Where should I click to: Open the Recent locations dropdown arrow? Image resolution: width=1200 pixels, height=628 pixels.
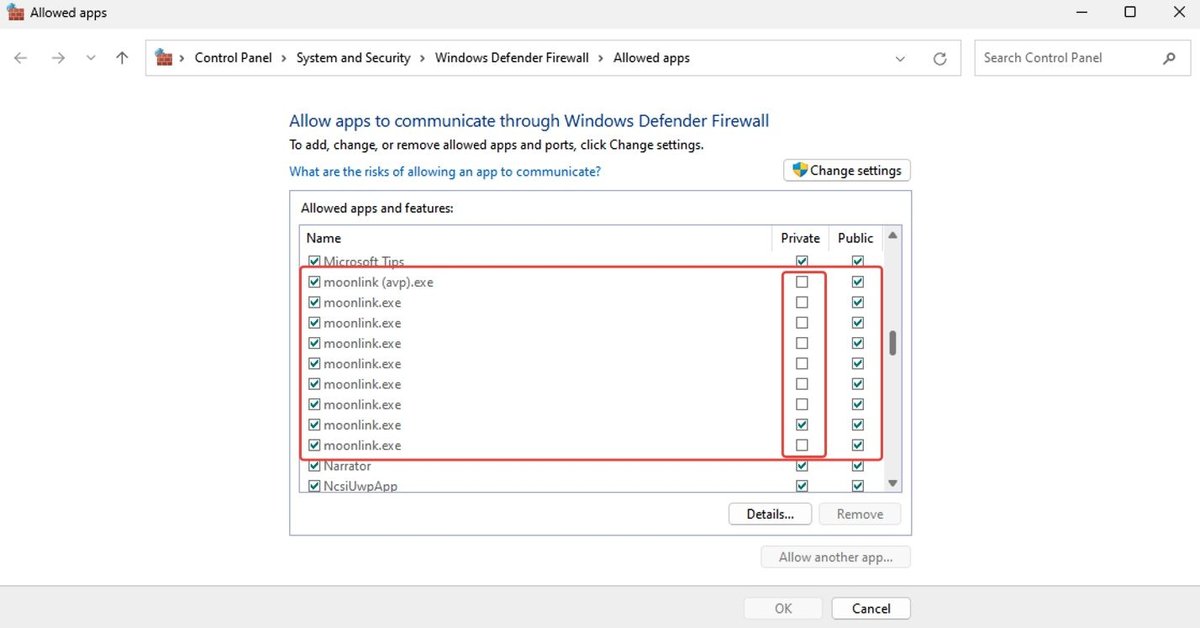tap(91, 58)
